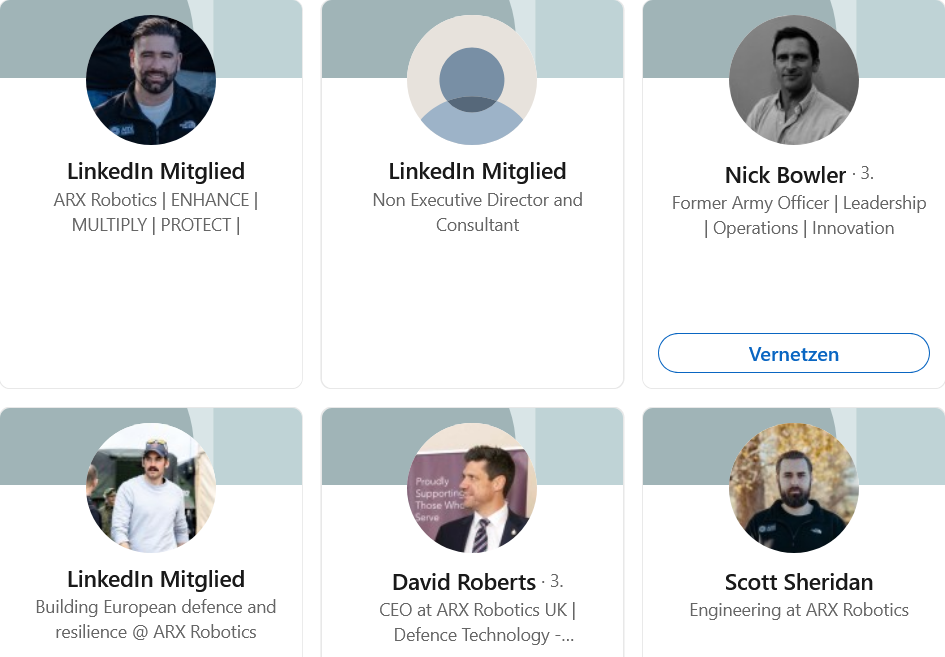
Task: Open David Roberts' profile picture
Action: coord(472,488)
